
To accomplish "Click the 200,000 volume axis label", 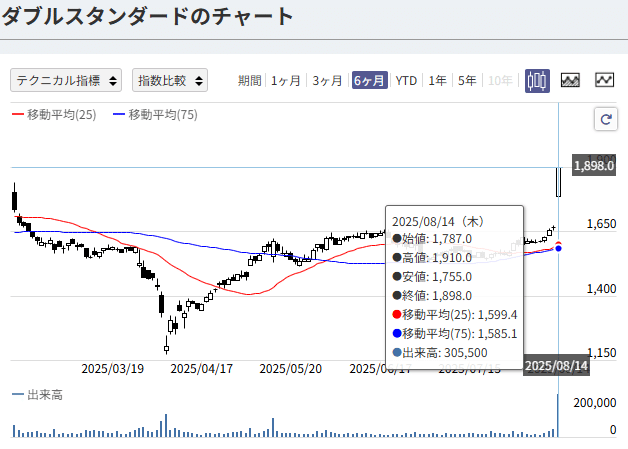I will click(x=595, y=403).
